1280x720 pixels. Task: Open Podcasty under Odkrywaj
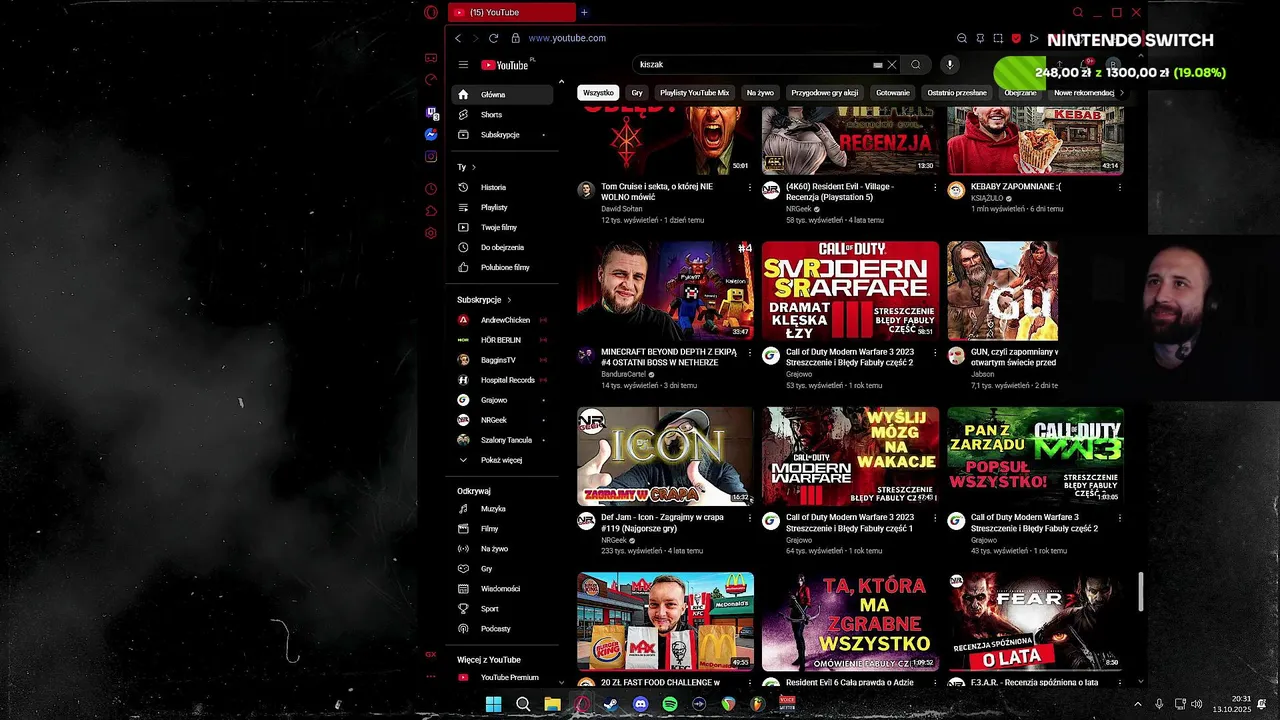click(501, 629)
